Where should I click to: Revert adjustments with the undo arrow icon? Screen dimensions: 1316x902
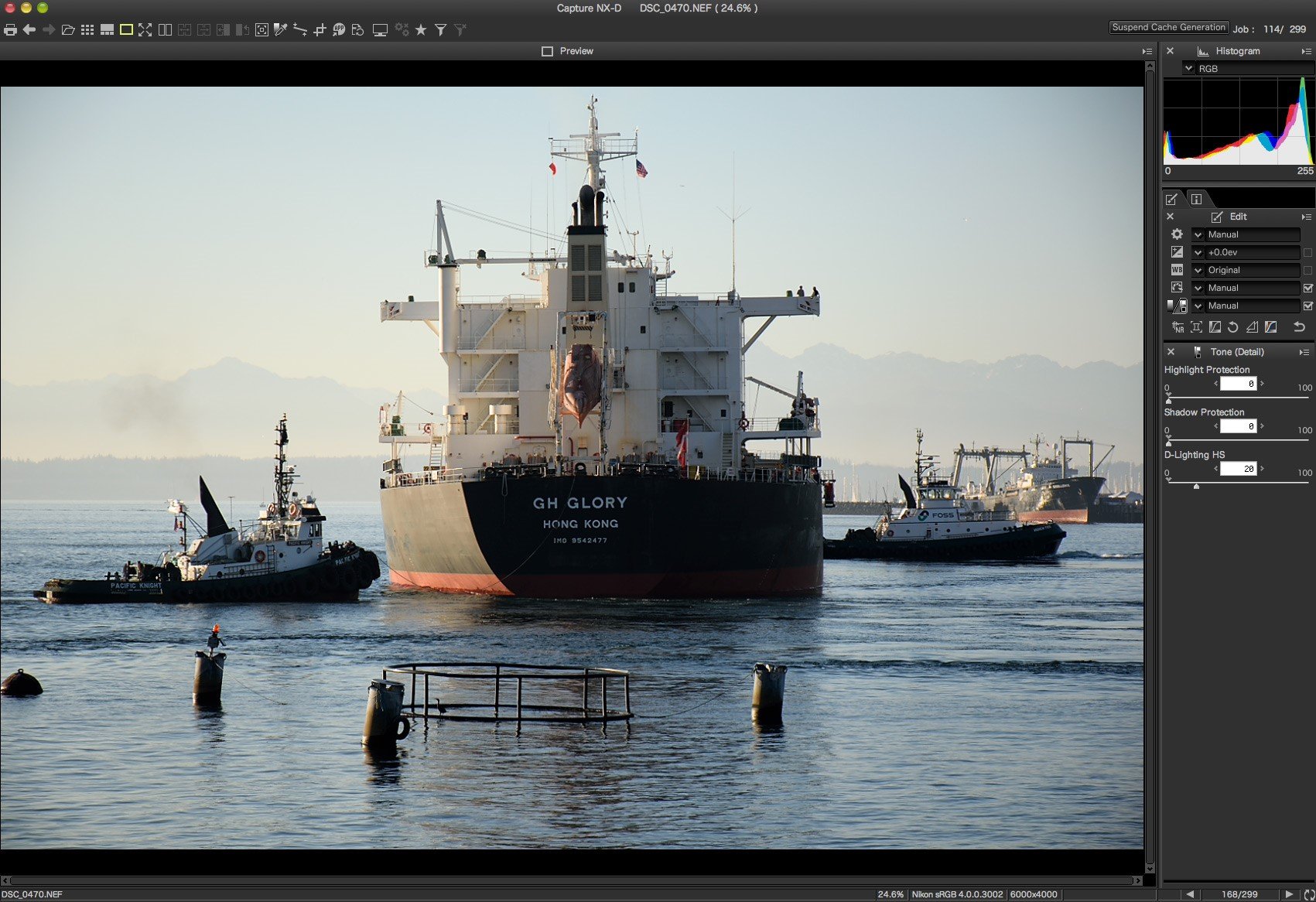(x=1300, y=327)
